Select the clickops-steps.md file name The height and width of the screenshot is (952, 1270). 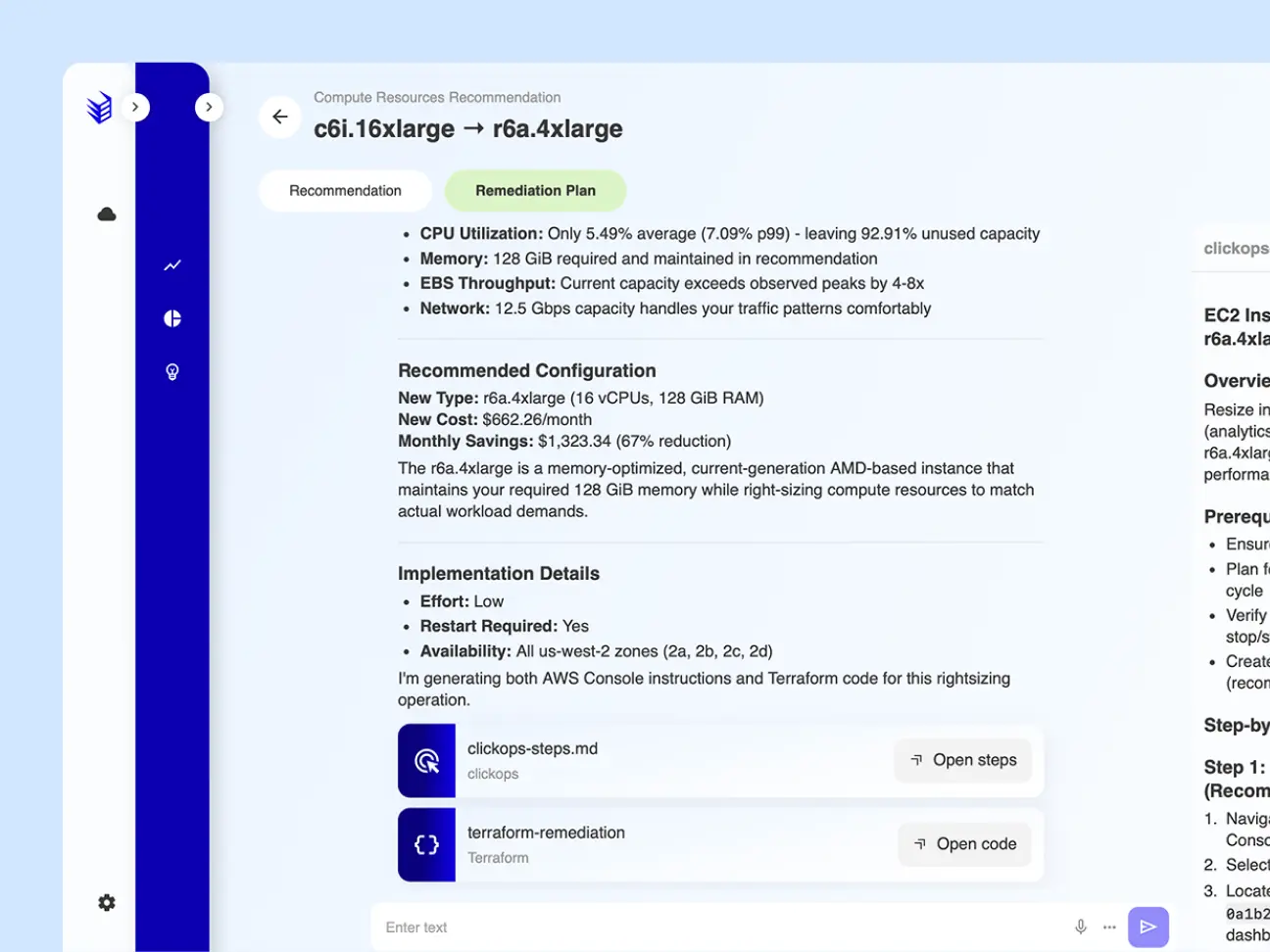coord(532,748)
